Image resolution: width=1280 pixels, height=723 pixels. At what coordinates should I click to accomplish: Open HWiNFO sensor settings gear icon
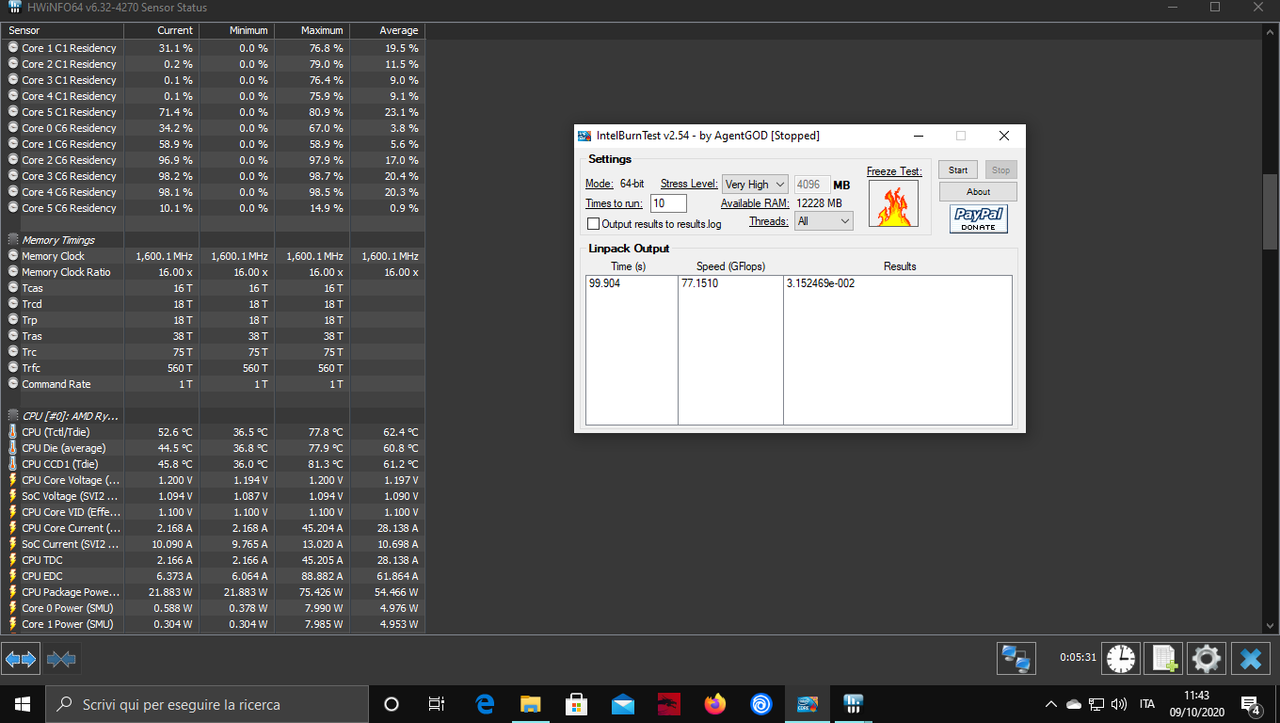pyautogui.click(x=1206, y=658)
